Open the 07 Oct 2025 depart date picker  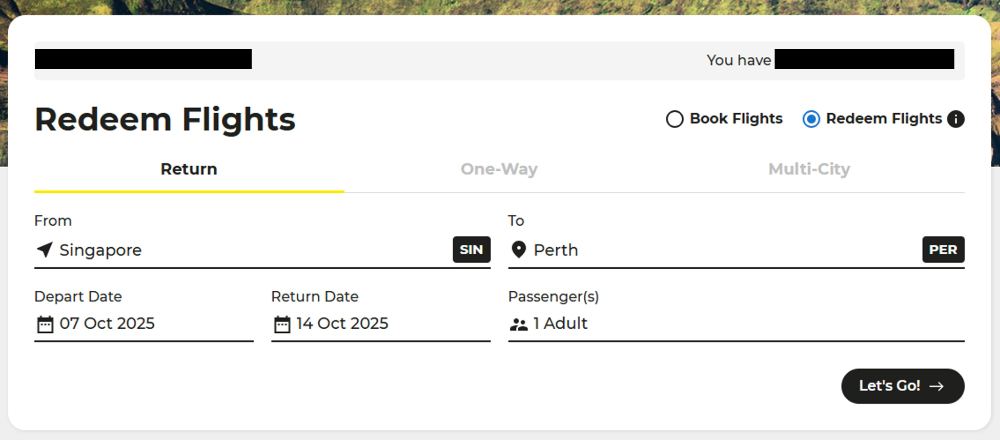pos(107,324)
